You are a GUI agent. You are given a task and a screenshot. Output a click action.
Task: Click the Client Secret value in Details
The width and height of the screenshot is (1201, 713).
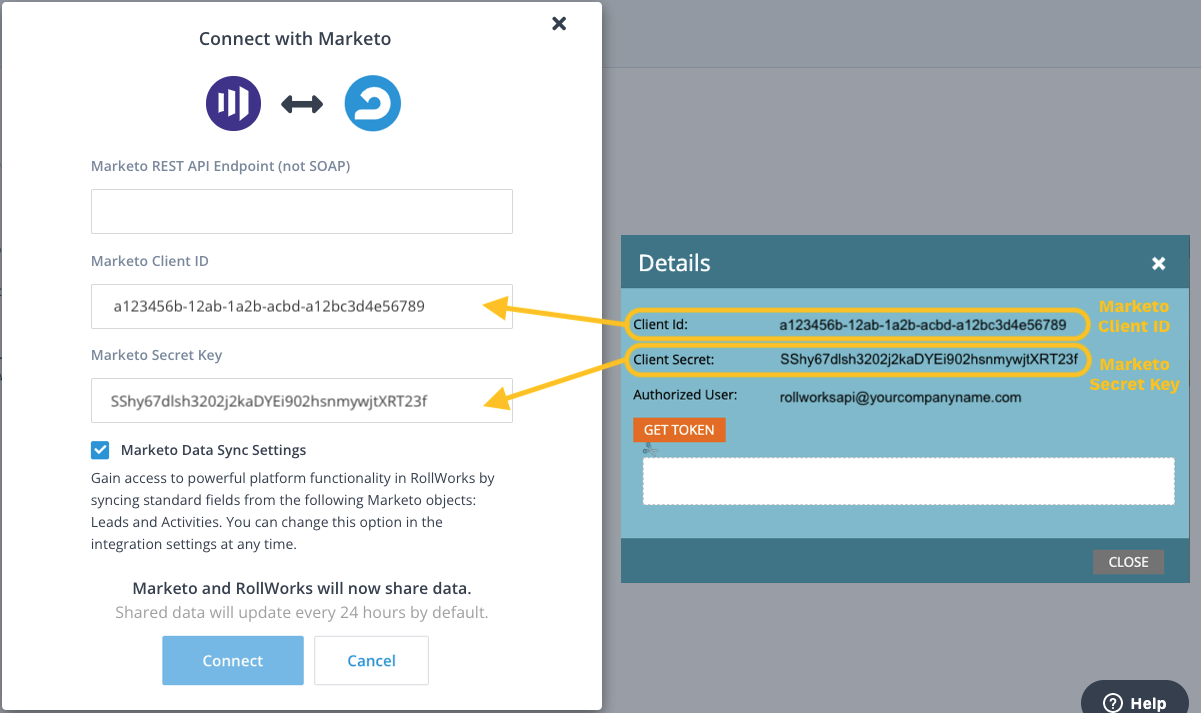coord(928,359)
